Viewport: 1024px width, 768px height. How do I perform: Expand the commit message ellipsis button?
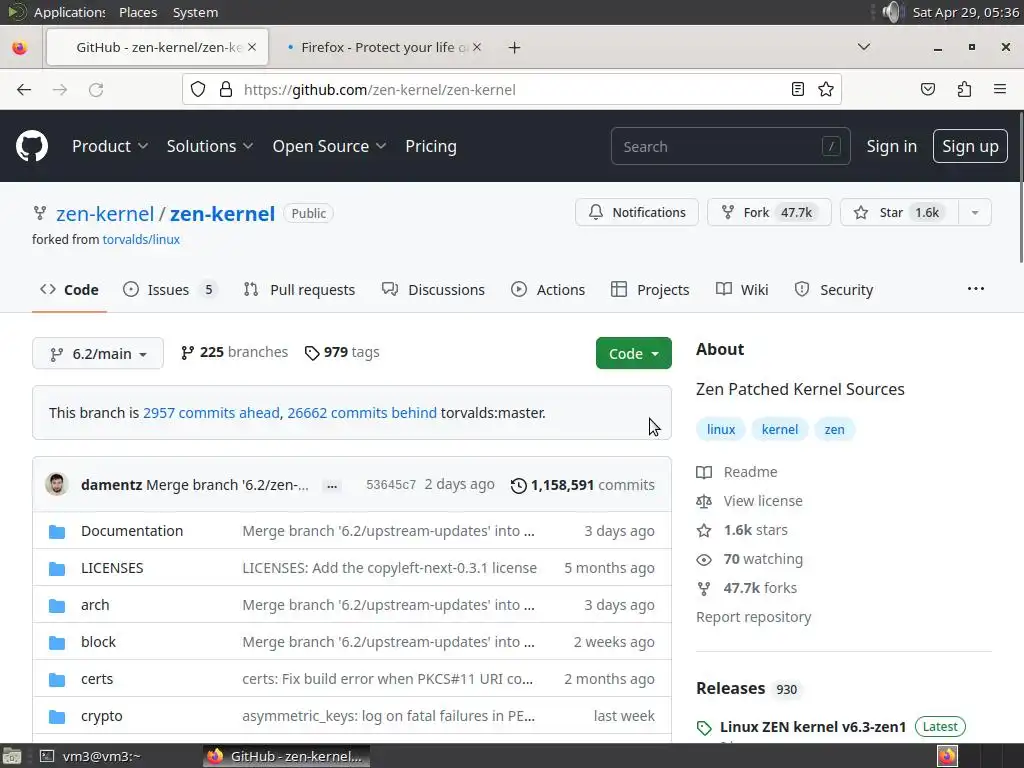point(332,485)
